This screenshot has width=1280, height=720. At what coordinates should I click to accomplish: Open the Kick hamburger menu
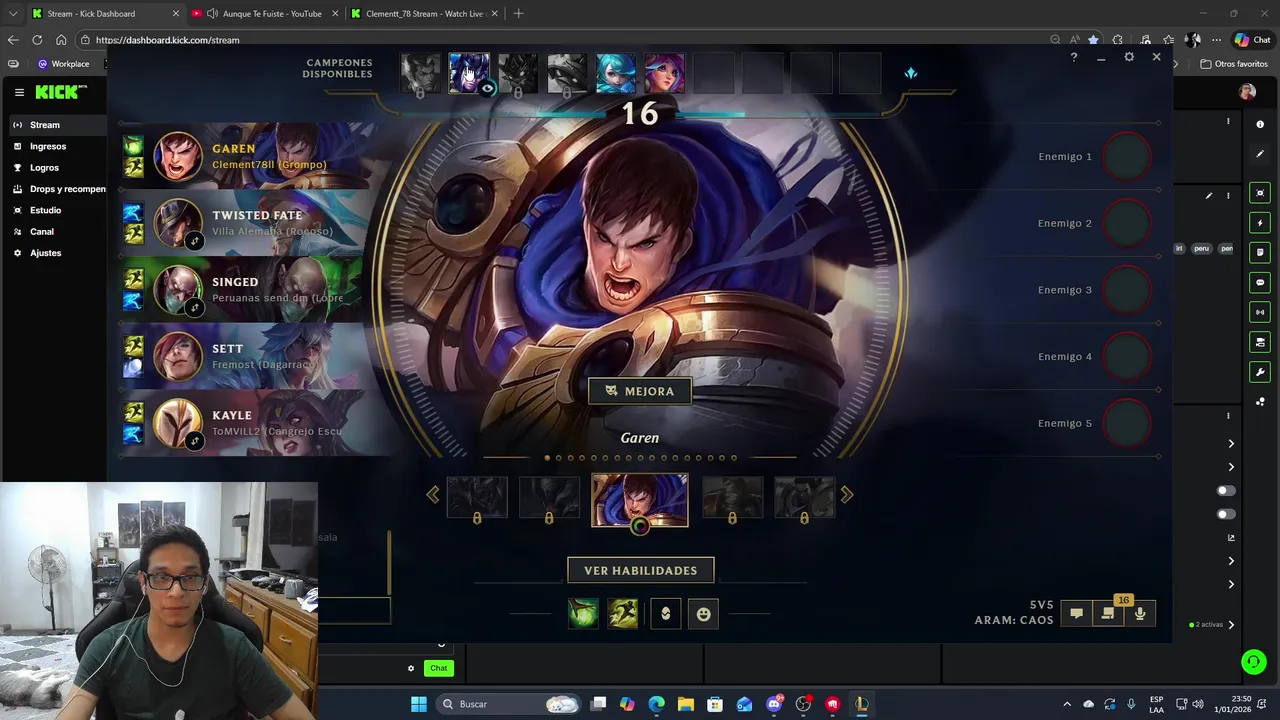point(19,92)
